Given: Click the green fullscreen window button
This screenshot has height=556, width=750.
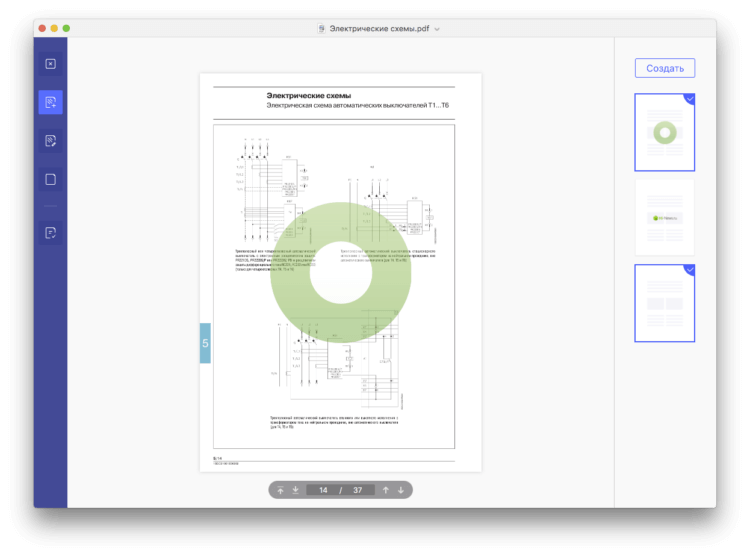Looking at the screenshot, I should click(66, 28).
